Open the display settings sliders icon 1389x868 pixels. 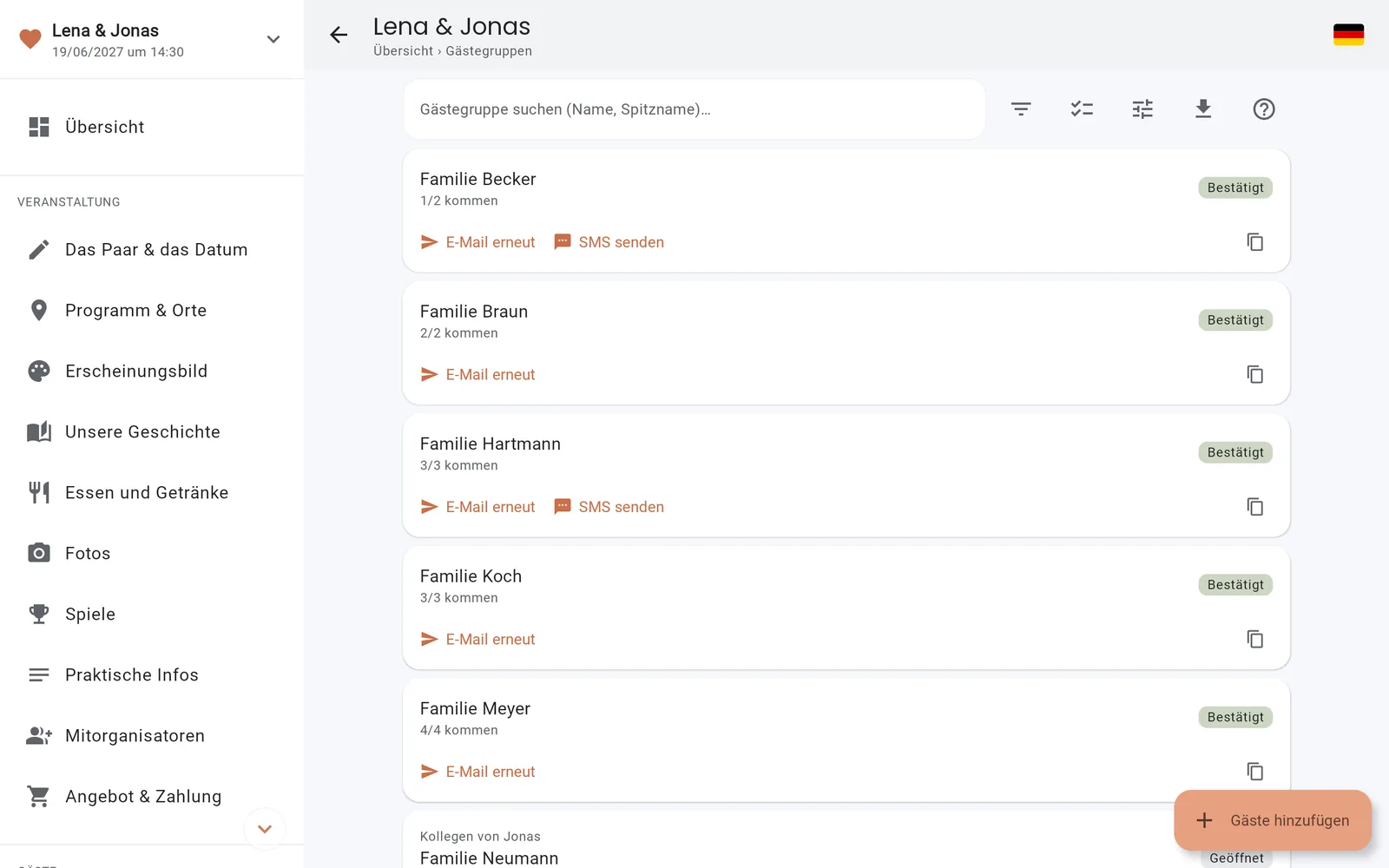(x=1142, y=109)
